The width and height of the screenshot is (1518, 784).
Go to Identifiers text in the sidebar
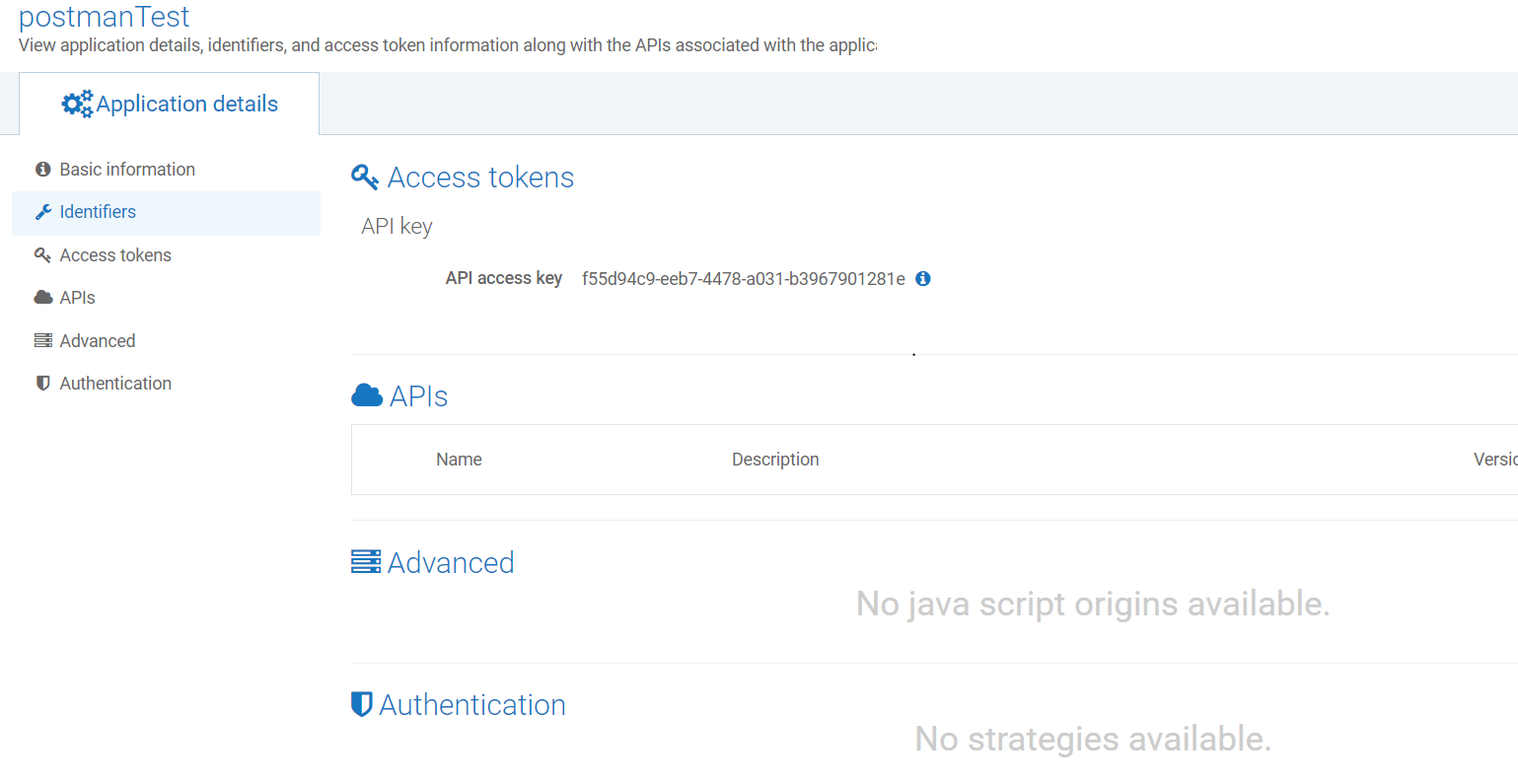98,212
